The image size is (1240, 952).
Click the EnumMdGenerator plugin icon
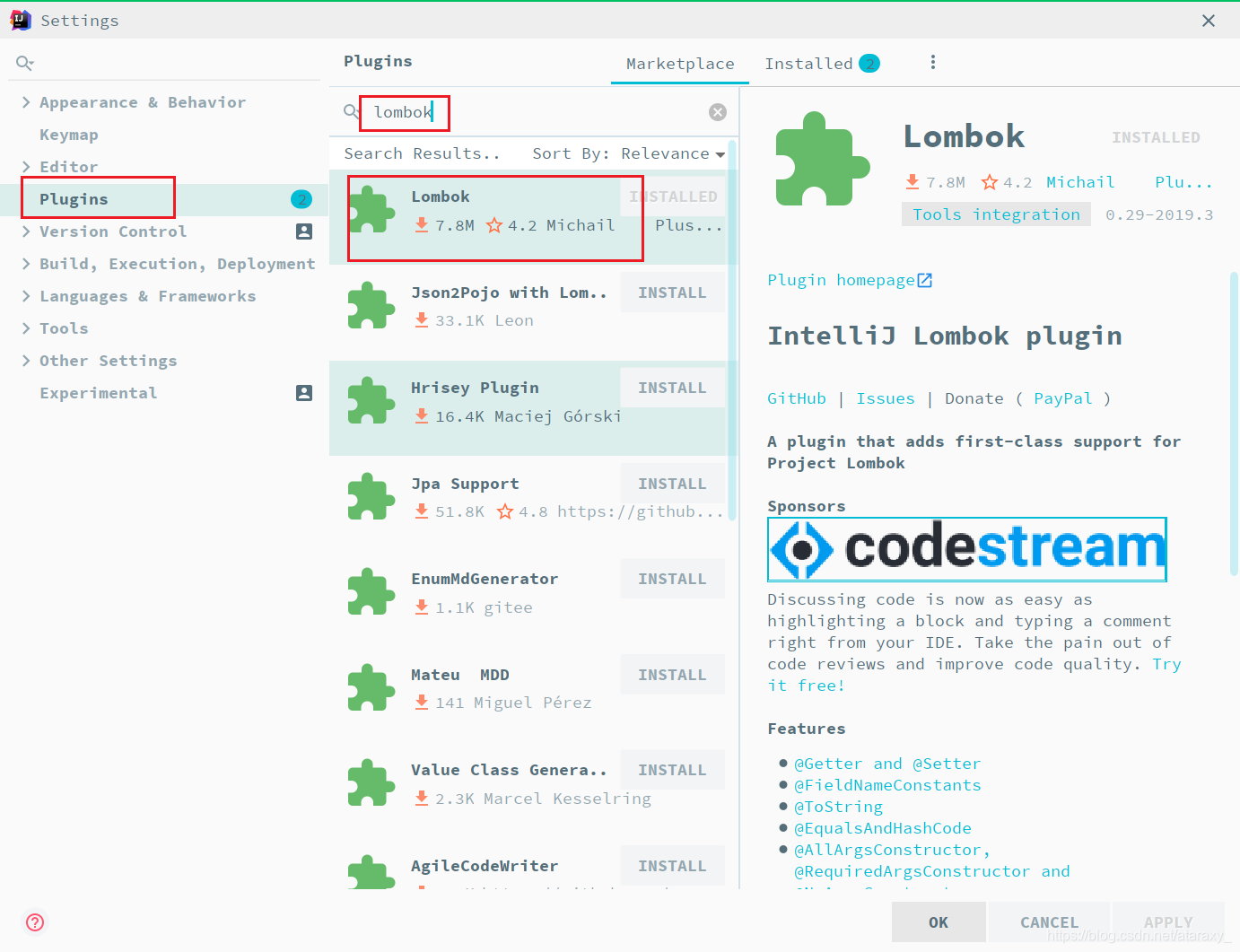(371, 591)
